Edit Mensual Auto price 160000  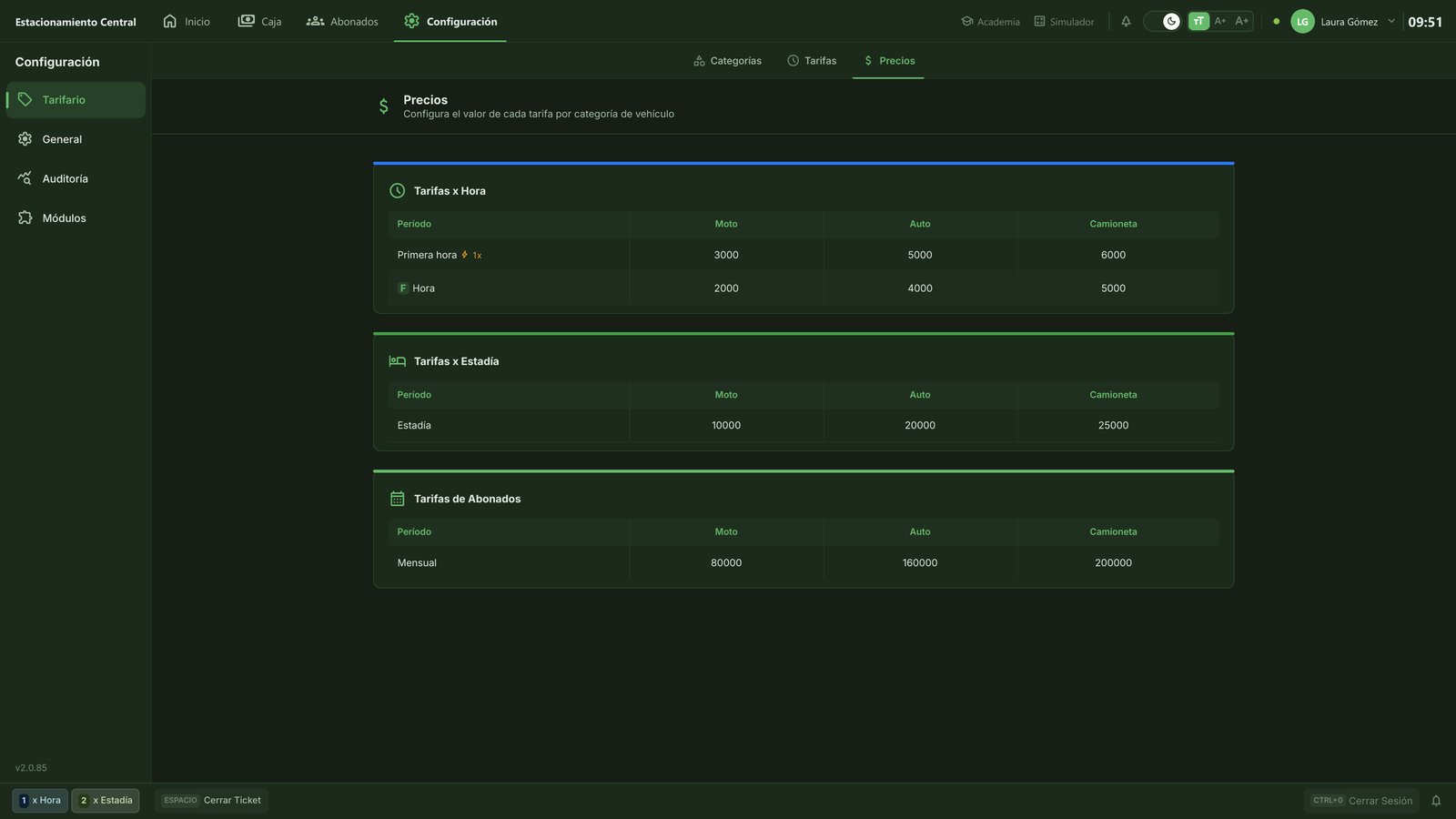[x=920, y=562]
